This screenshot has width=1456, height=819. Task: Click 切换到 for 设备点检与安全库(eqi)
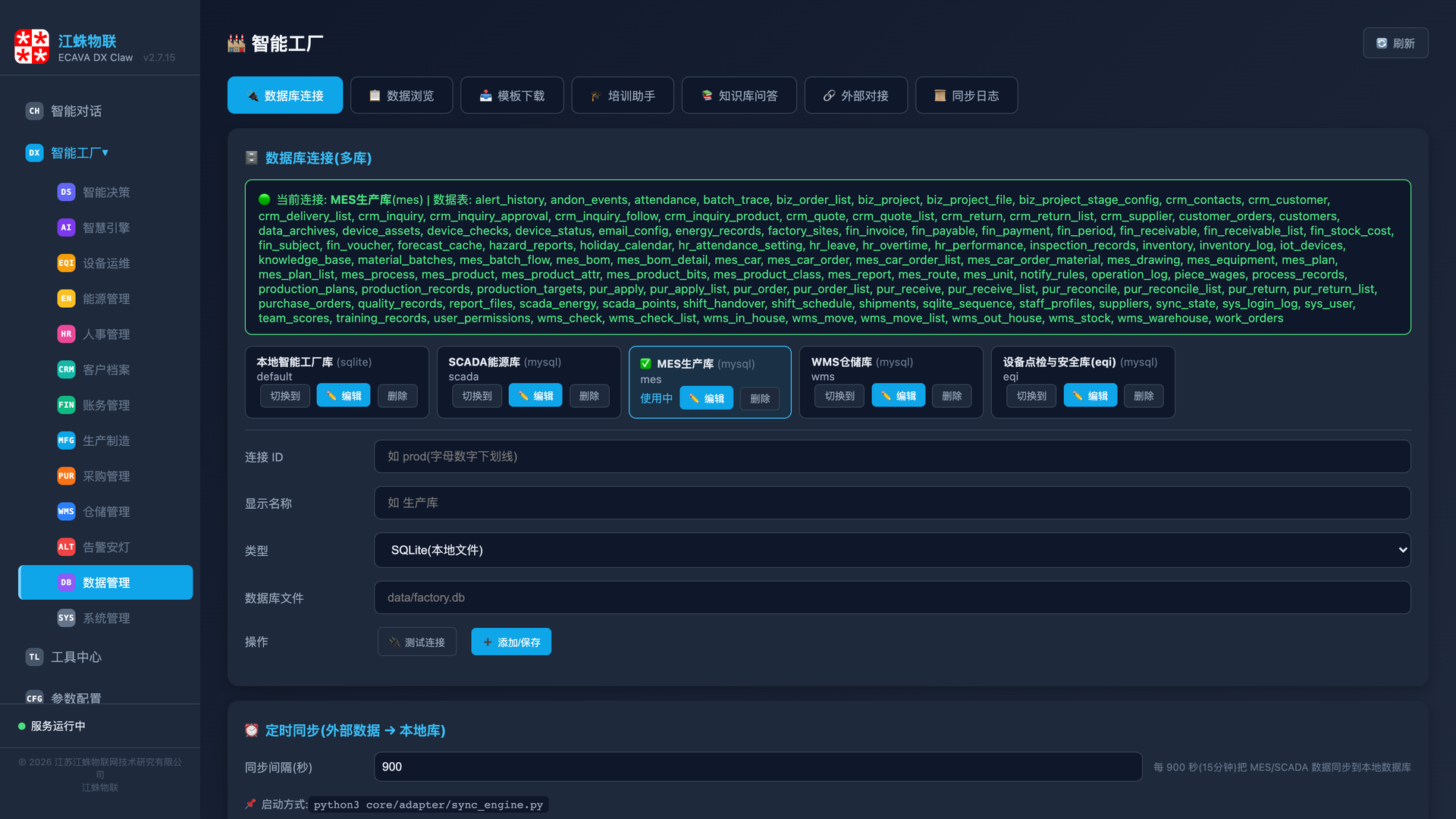click(1031, 396)
